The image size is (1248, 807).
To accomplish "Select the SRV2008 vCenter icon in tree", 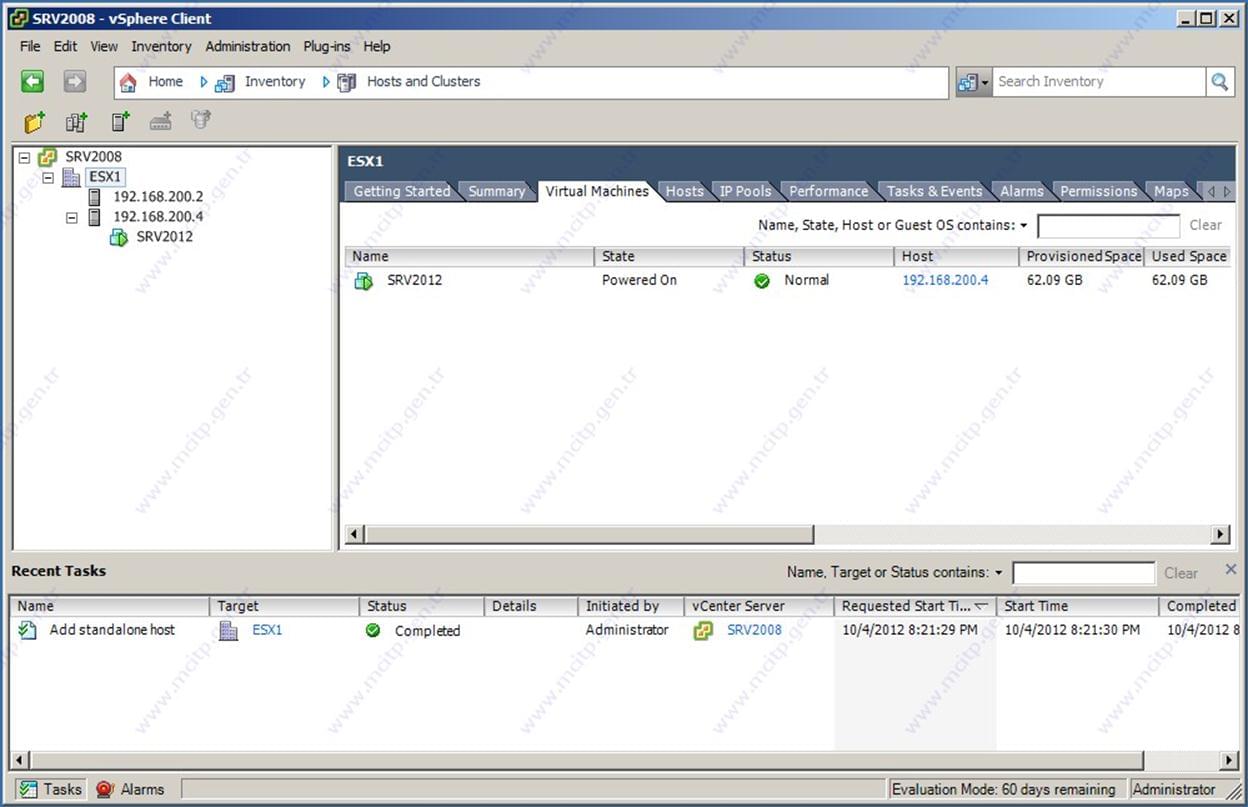I will pyautogui.click(x=47, y=157).
